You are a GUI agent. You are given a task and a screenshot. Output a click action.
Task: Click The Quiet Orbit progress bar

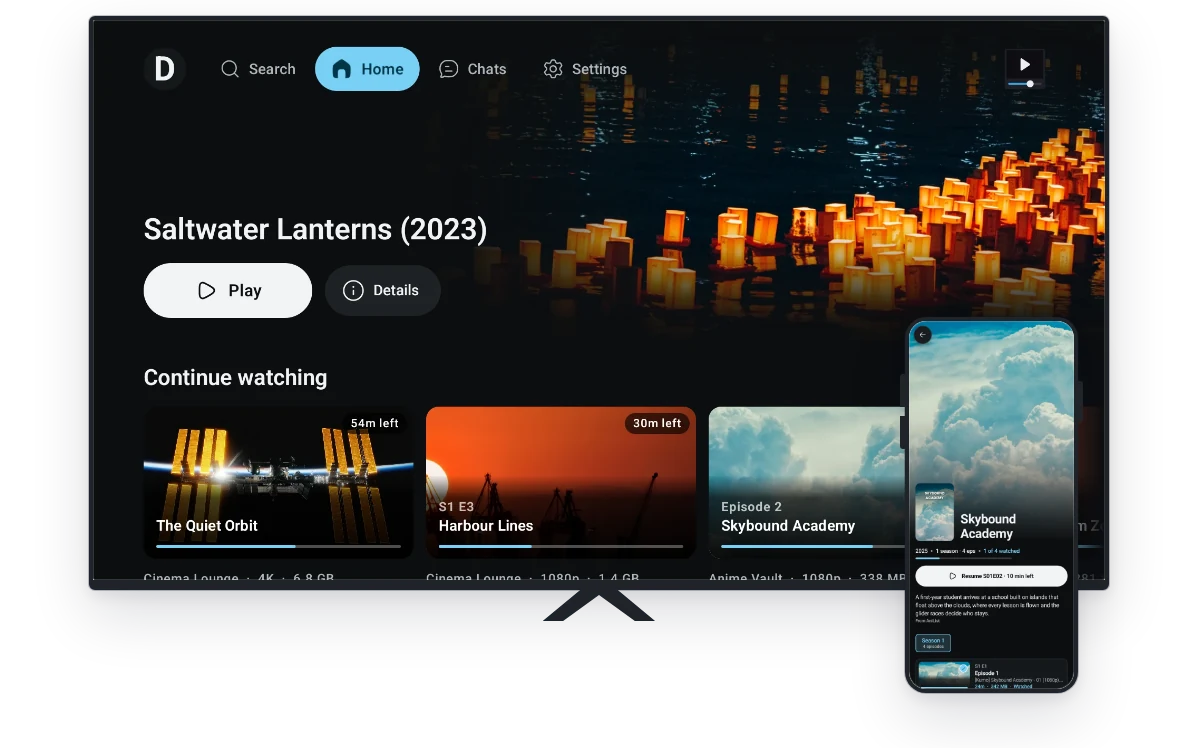[278, 546]
